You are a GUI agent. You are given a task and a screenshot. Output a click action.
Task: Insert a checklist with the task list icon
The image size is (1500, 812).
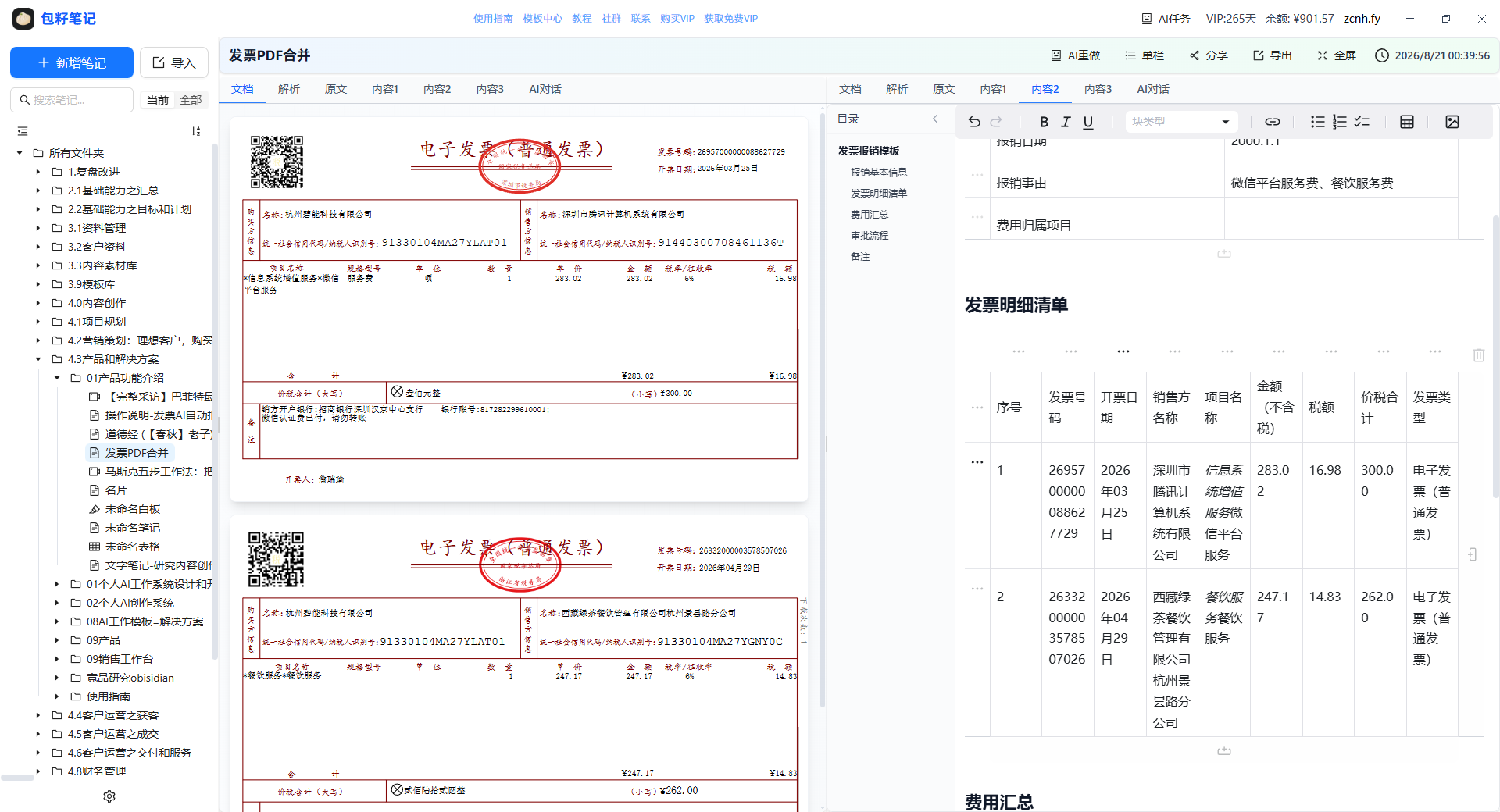coord(1362,122)
